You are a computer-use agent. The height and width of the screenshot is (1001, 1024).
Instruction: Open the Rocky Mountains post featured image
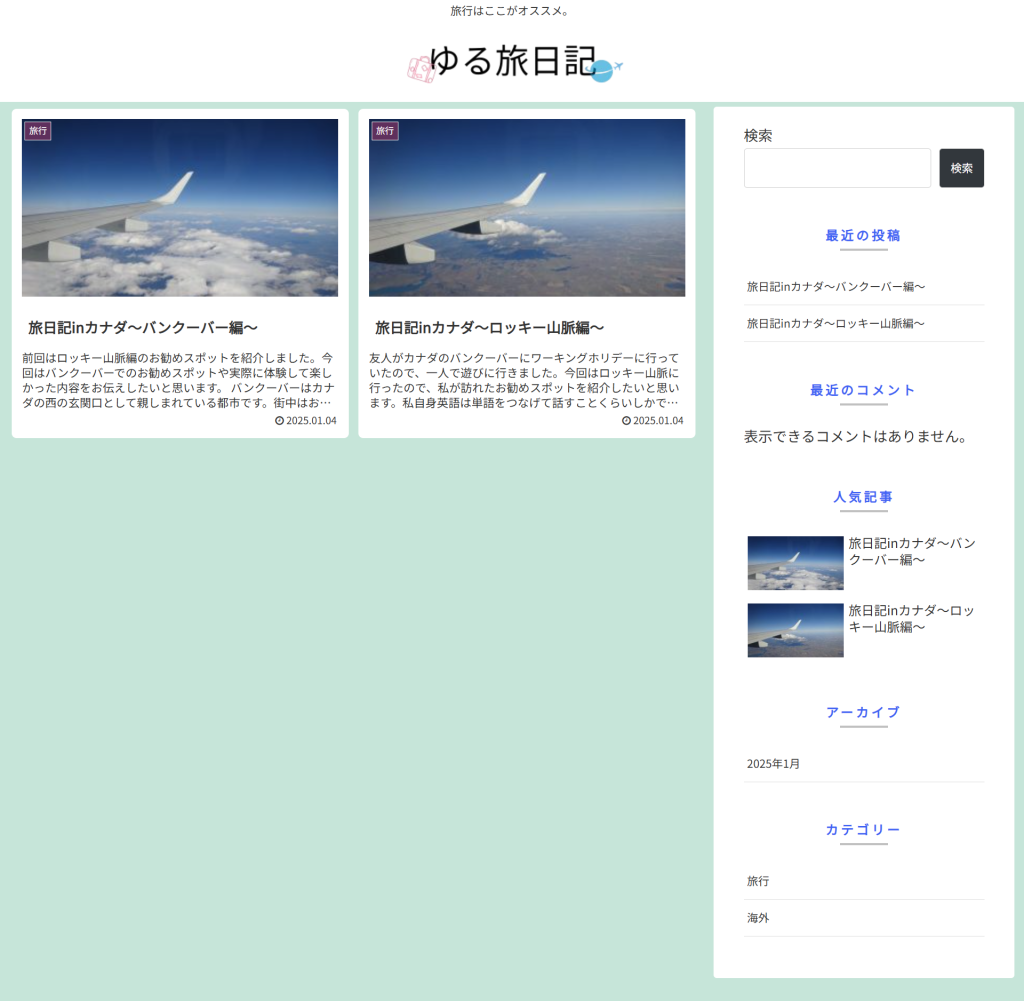(527, 208)
